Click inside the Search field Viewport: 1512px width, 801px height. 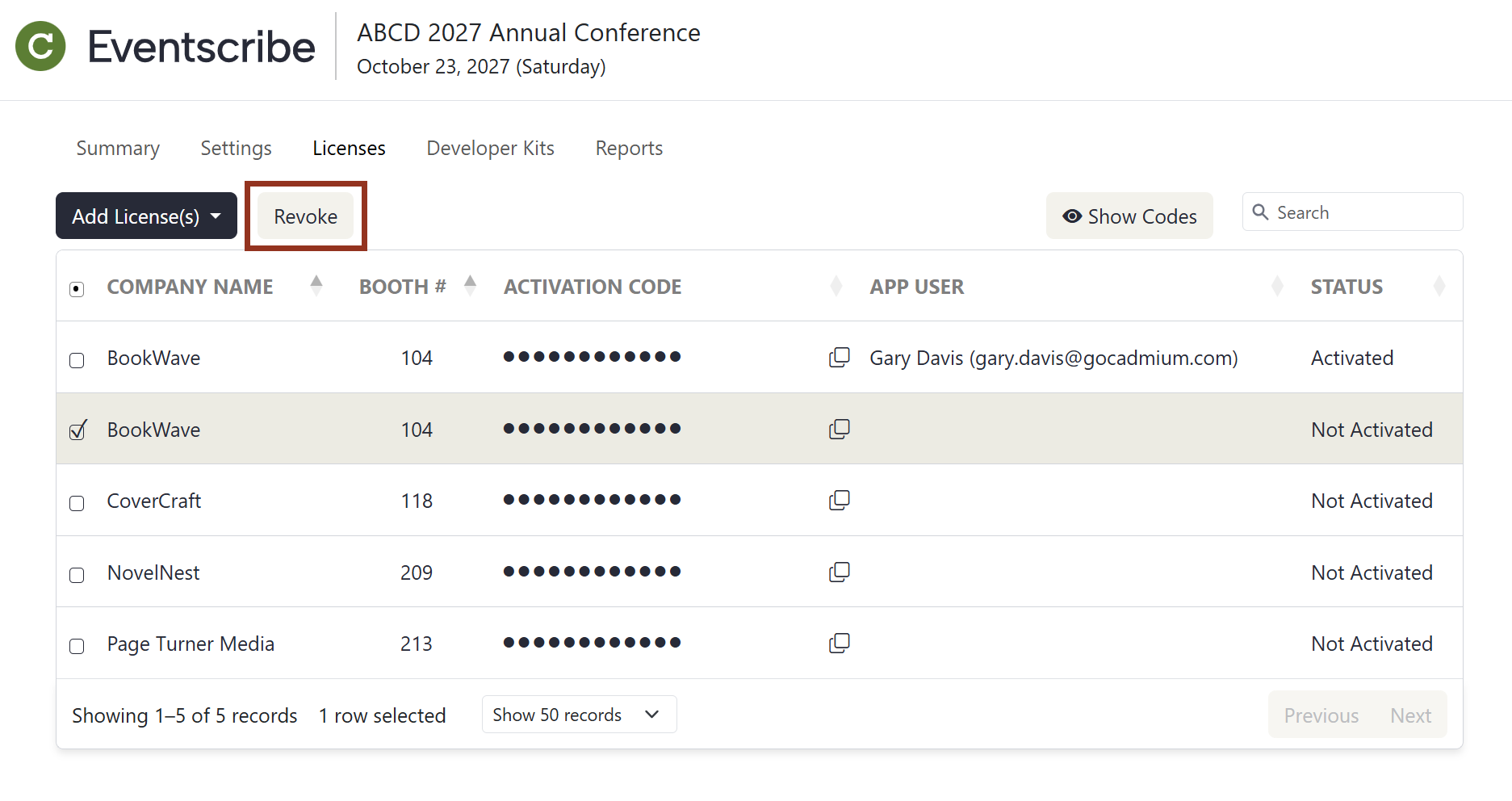(x=1364, y=212)
